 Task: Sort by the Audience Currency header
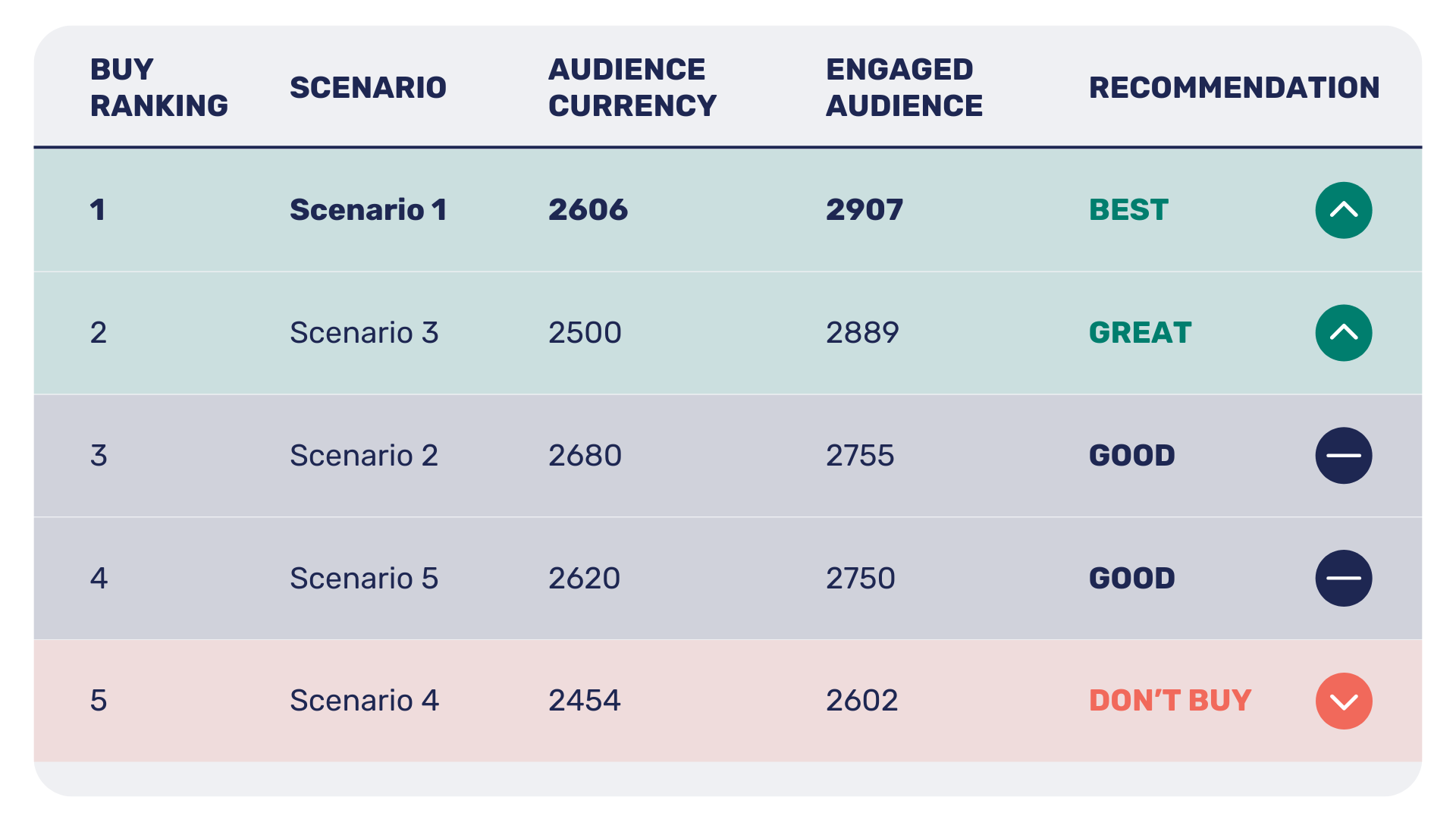tap(632, 87)
